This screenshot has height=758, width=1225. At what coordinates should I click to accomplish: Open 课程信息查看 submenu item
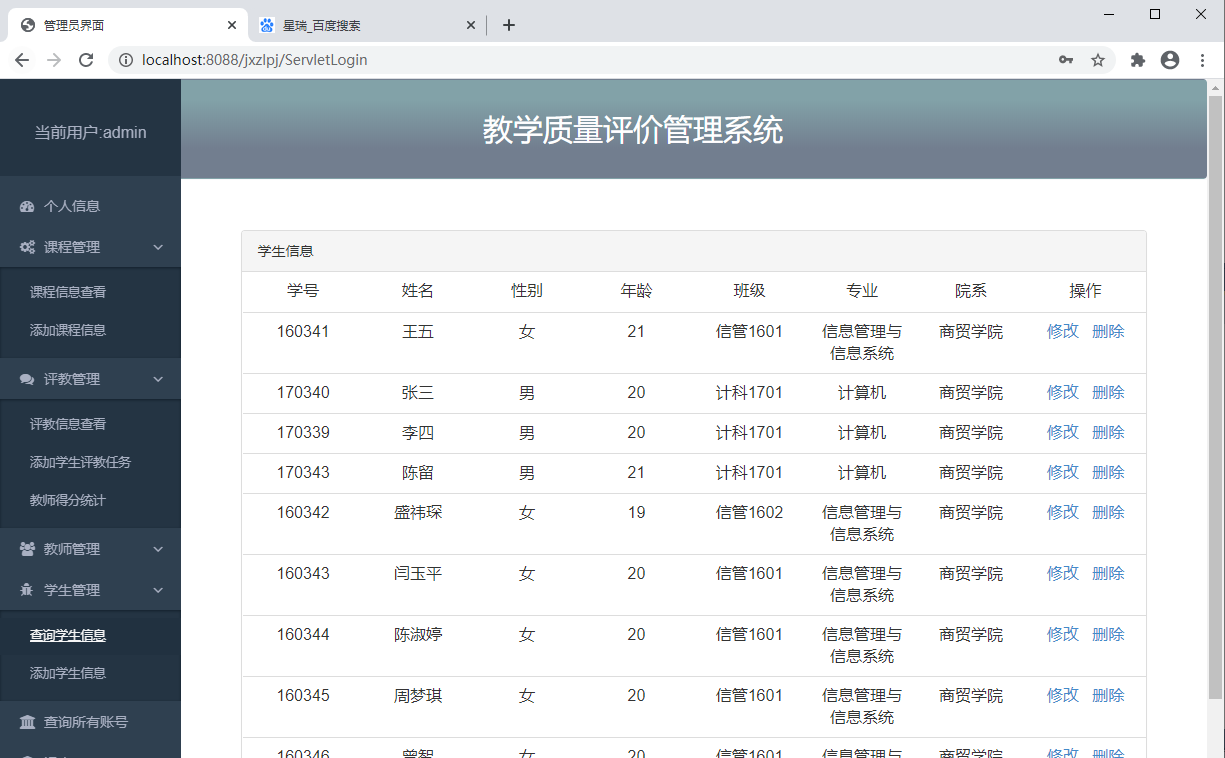pos(68,292)
